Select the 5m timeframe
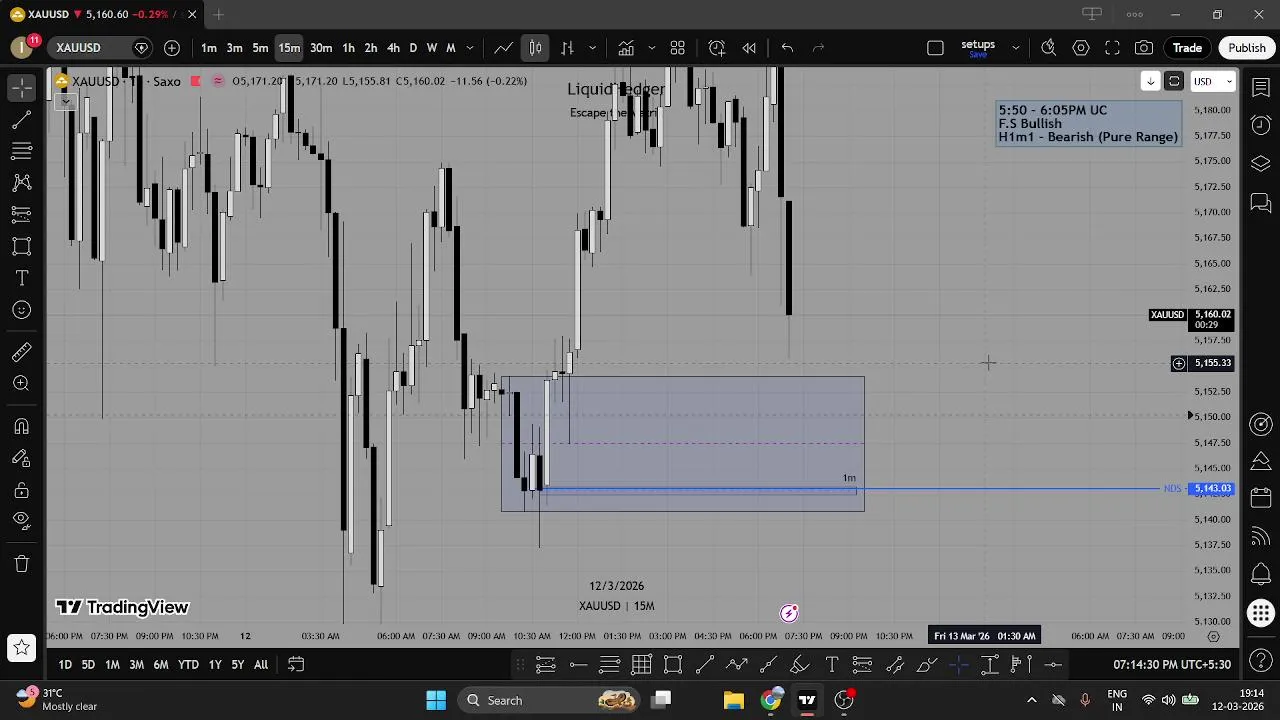The width and height of the screenshot is (1280, 720). 260,48
